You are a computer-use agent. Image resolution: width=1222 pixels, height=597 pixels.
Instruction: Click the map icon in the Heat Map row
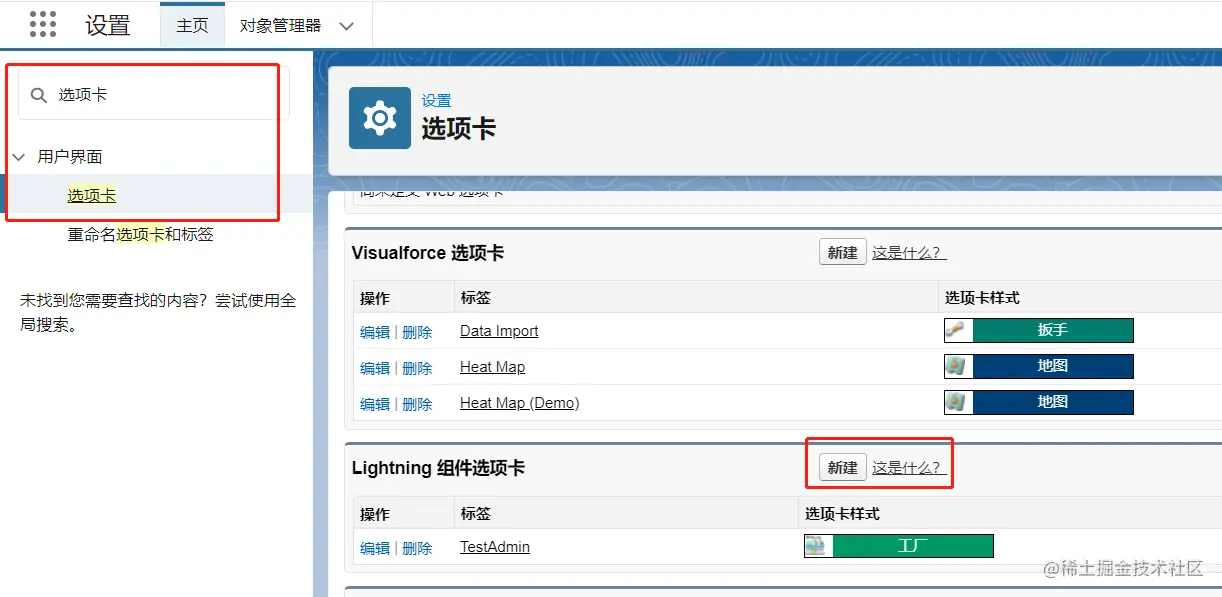coord(956,366)
